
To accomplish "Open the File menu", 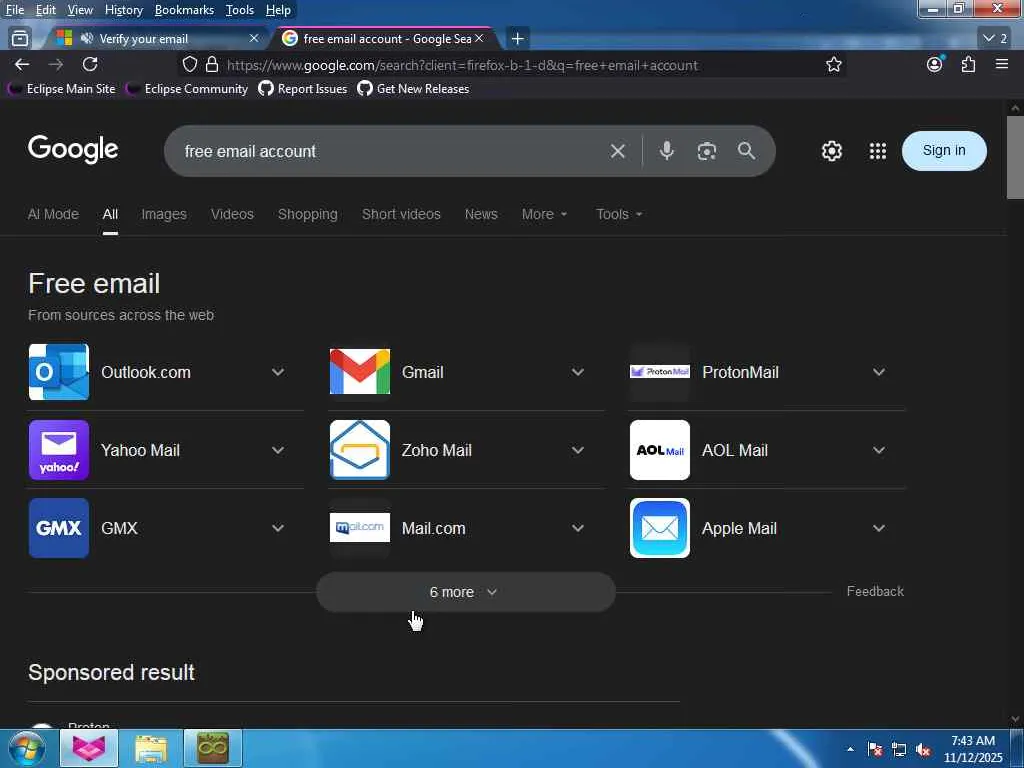I will (15, 10).
